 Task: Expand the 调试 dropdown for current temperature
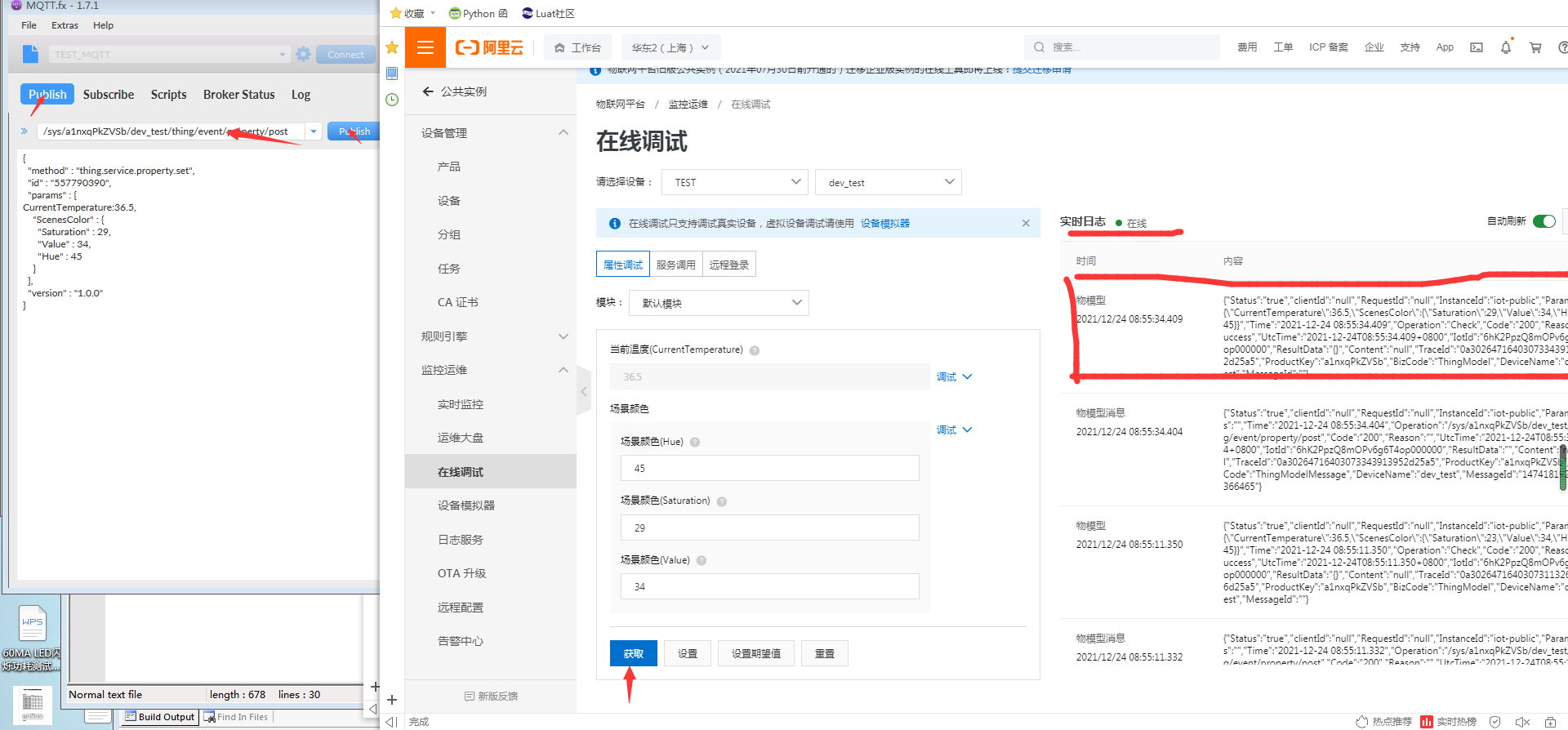[x=954, y=377]
